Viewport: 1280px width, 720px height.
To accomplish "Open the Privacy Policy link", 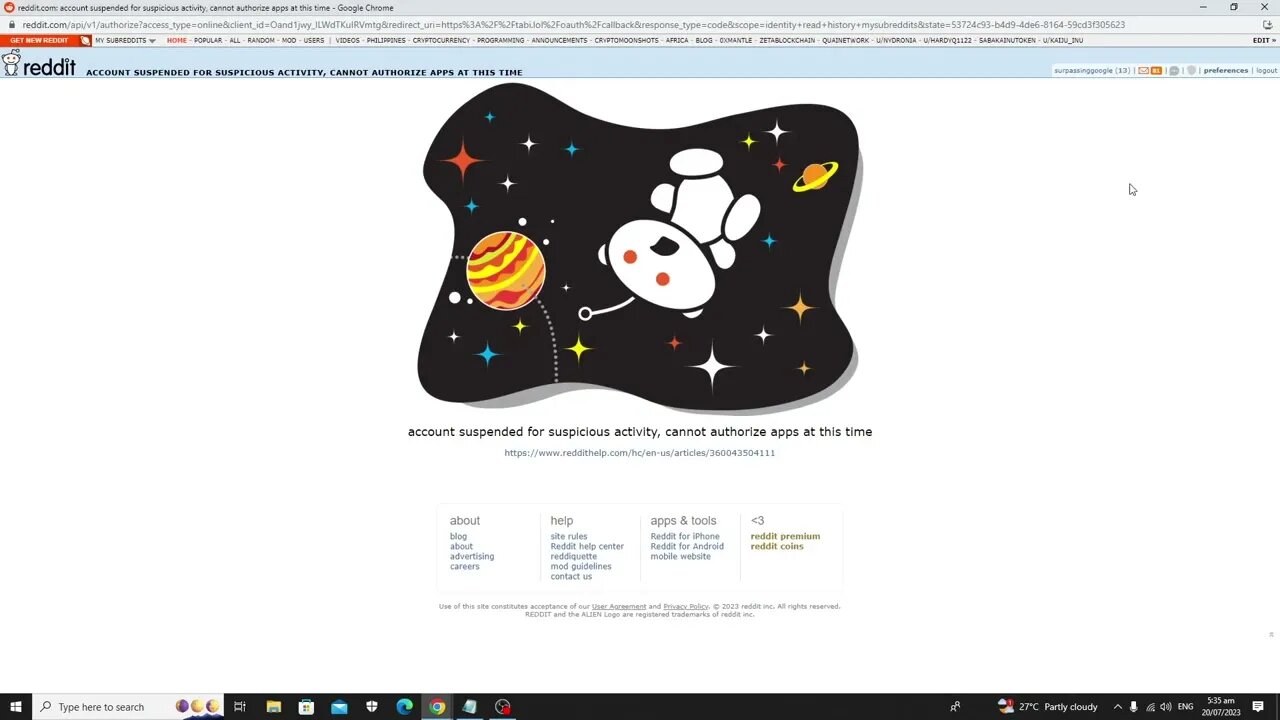I will coord(686,606).
